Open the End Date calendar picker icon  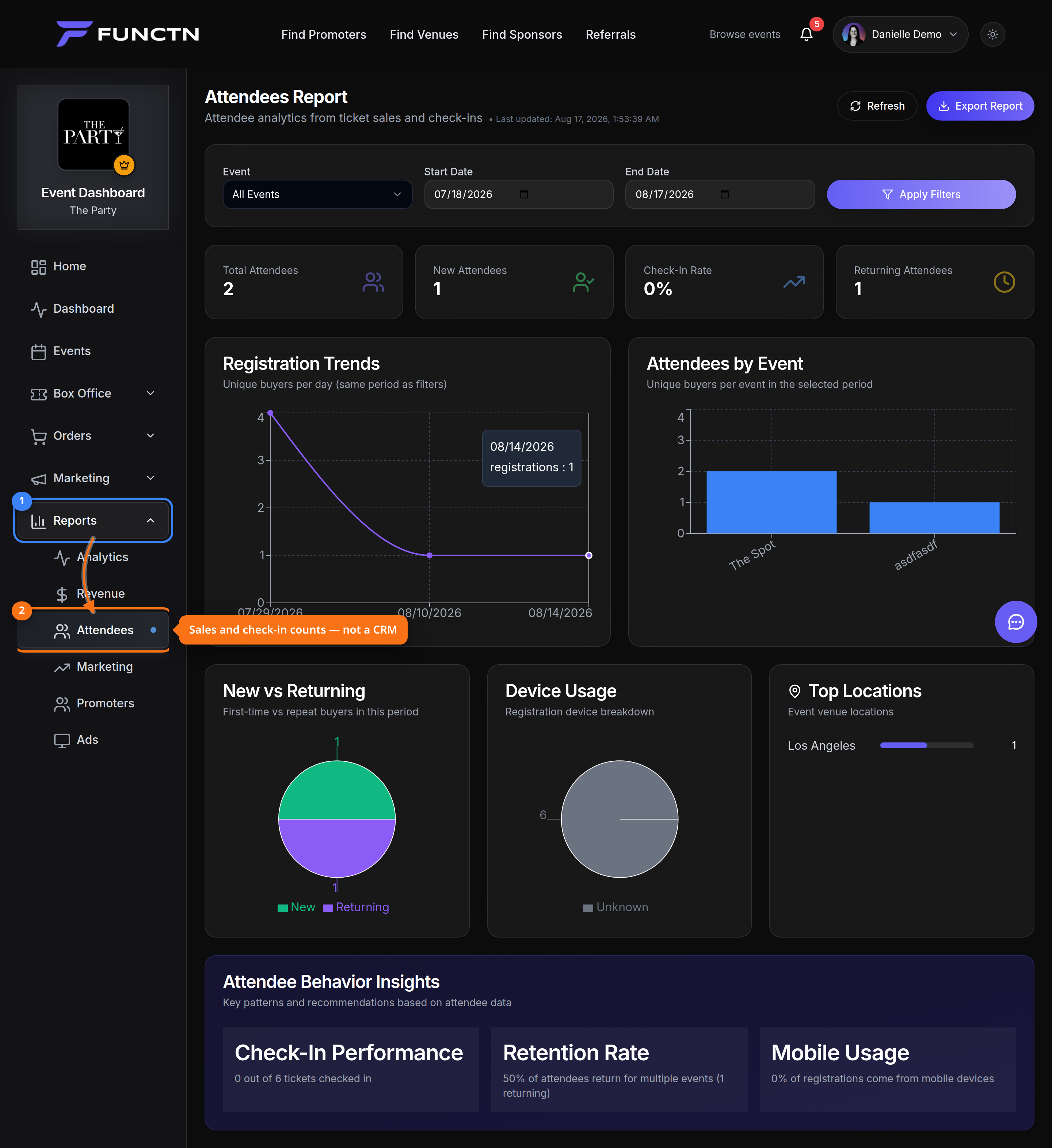(x=724, y=194)
